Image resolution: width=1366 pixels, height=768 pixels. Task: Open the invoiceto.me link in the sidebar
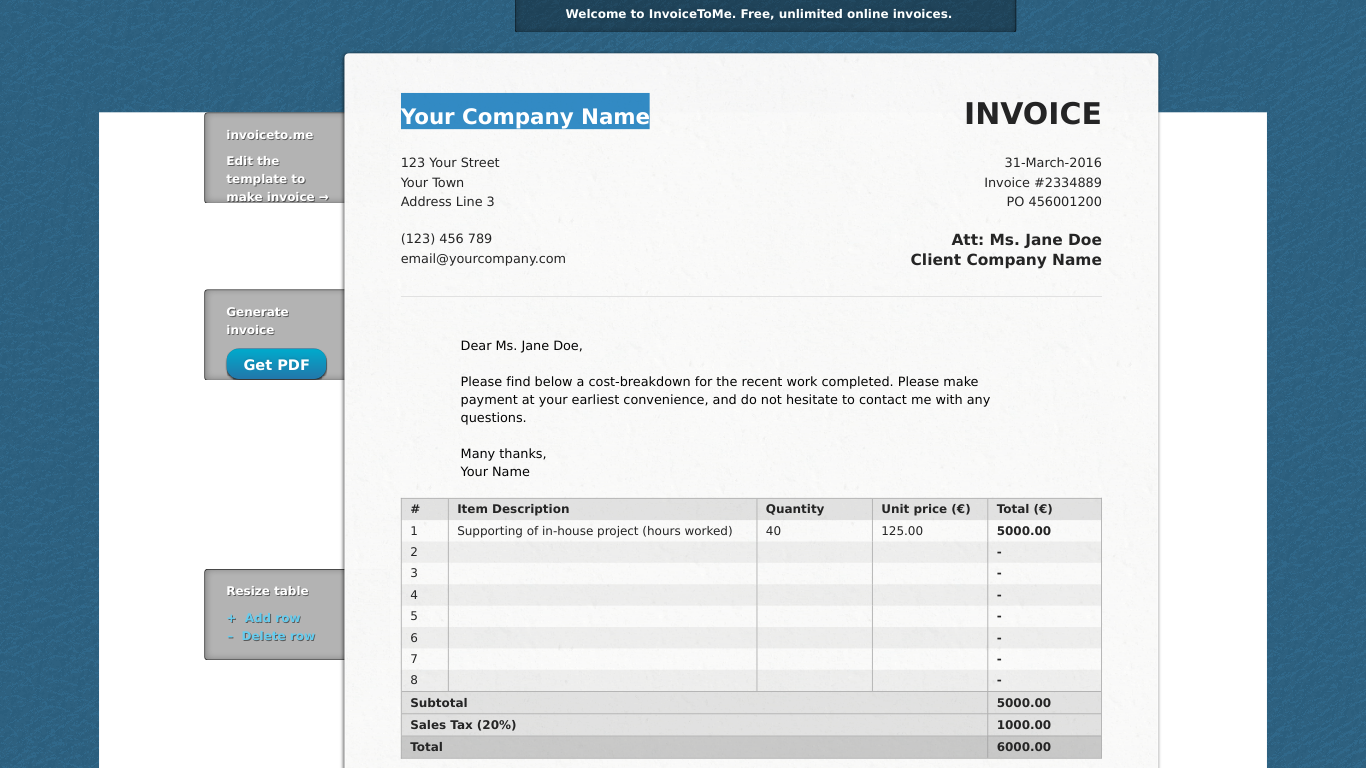point(269,135)
